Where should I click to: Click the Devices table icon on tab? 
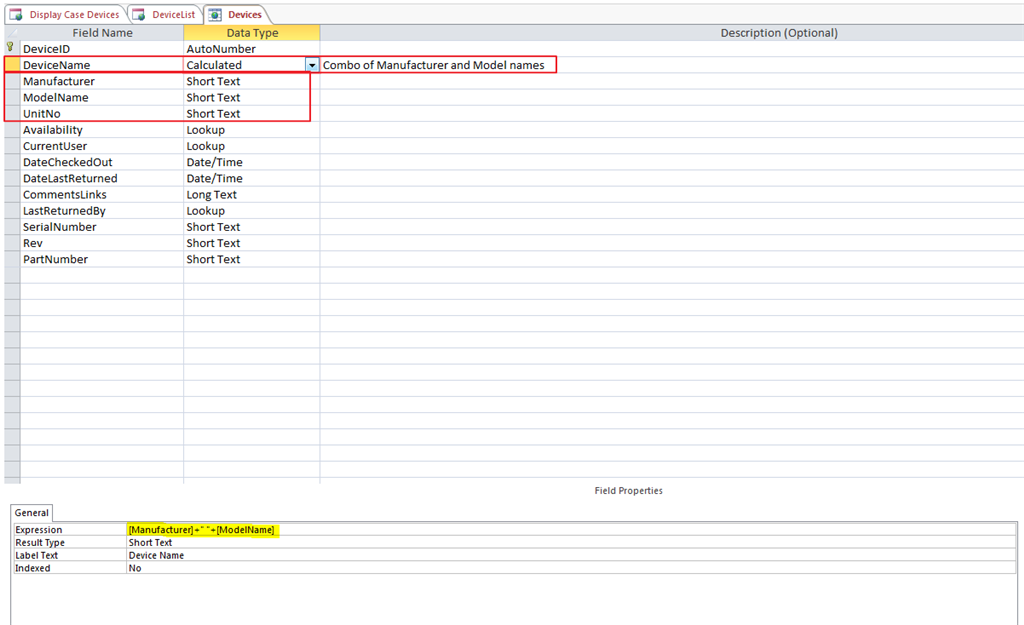pos(215,14)
